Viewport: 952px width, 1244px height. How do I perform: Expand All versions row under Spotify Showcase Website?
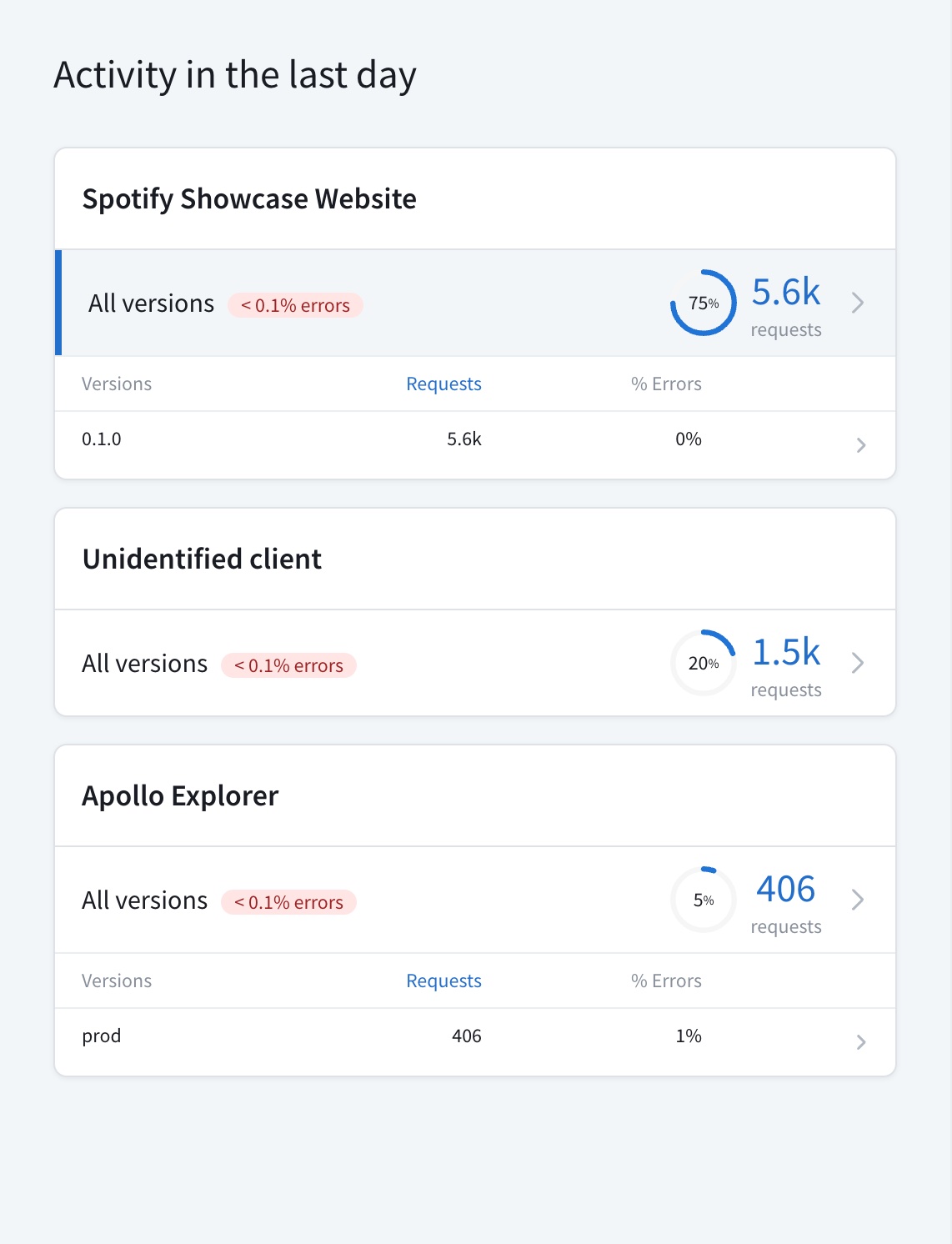tap(151, 303)
